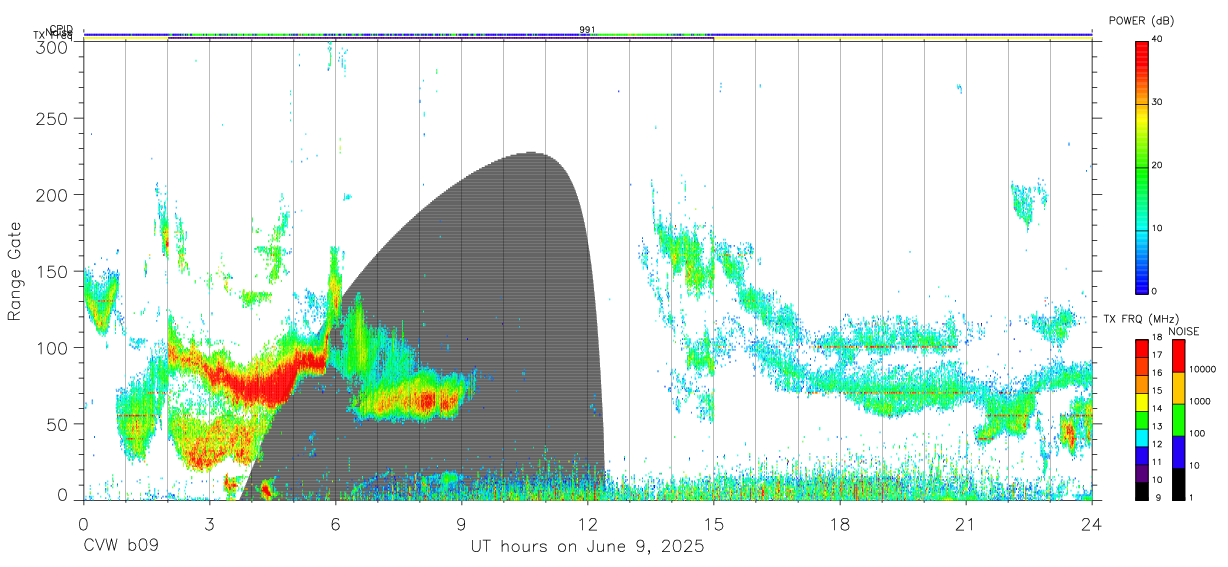Screen dimensions: 1228x567
Task: Click the 15 UT hour axis tick label
Action: pyautogui.click(x=714, y=523)
